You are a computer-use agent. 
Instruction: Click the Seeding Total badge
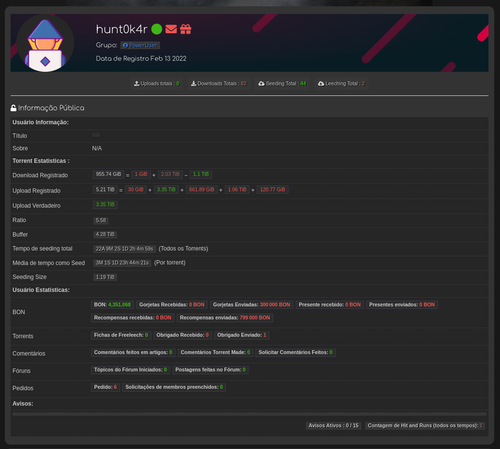pyautogui.click(x=282, y=84)
